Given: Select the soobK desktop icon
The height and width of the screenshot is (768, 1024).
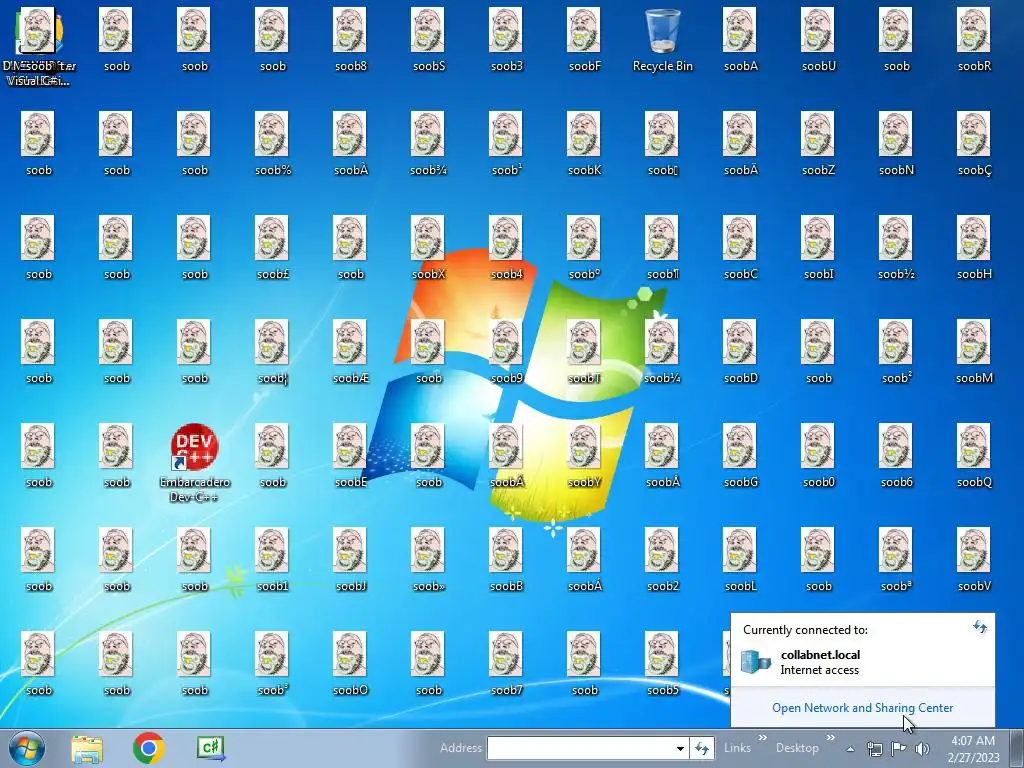Looking at the screenshot, I should (584, 144).
